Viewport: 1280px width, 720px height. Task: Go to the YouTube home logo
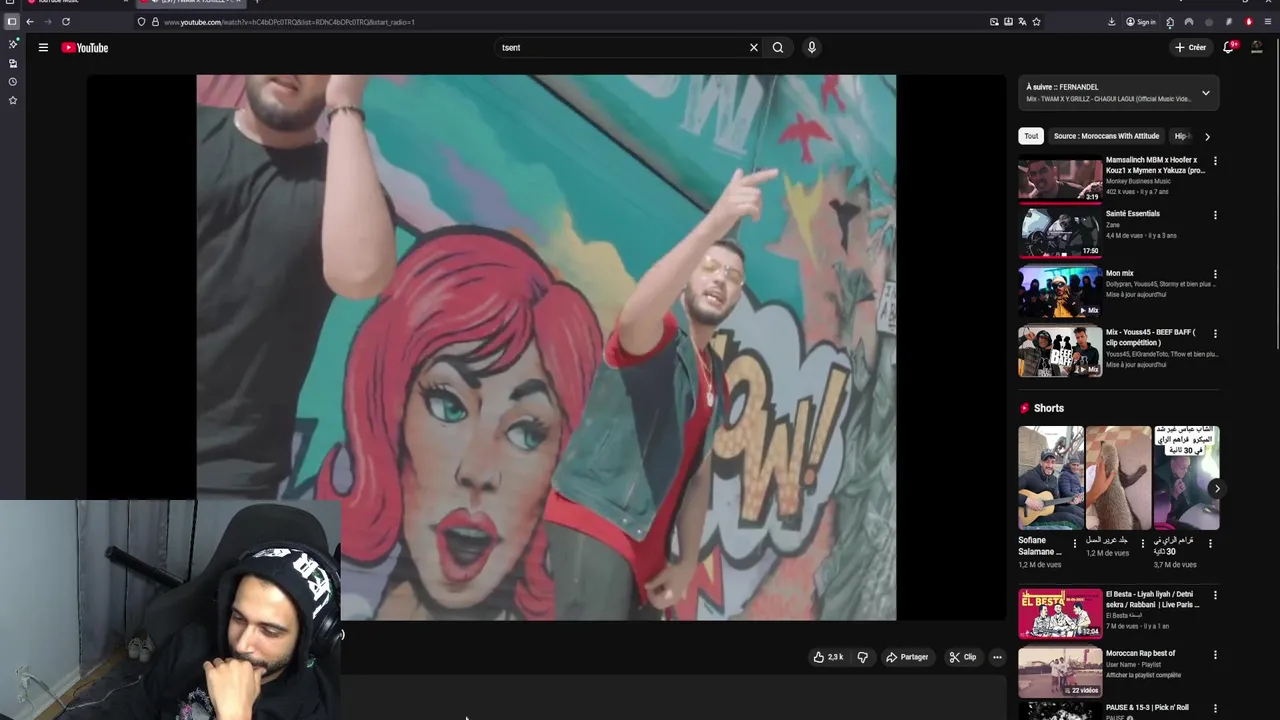tap(85, 47)
